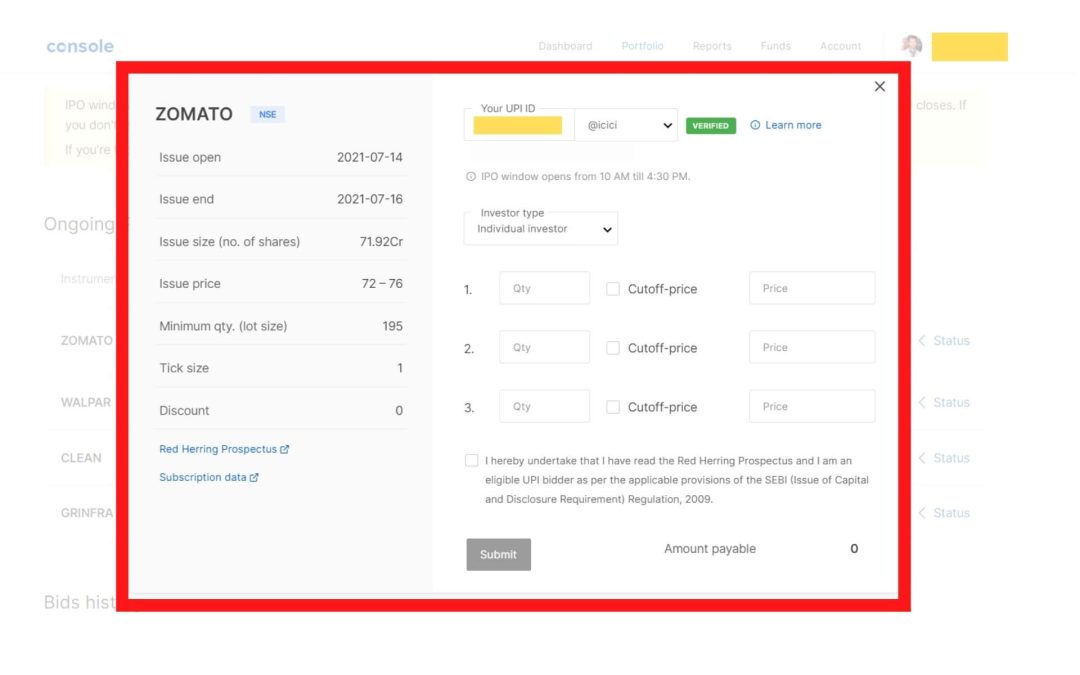
Task: View Status for the WALPAR row
Action: pos(944,402)
